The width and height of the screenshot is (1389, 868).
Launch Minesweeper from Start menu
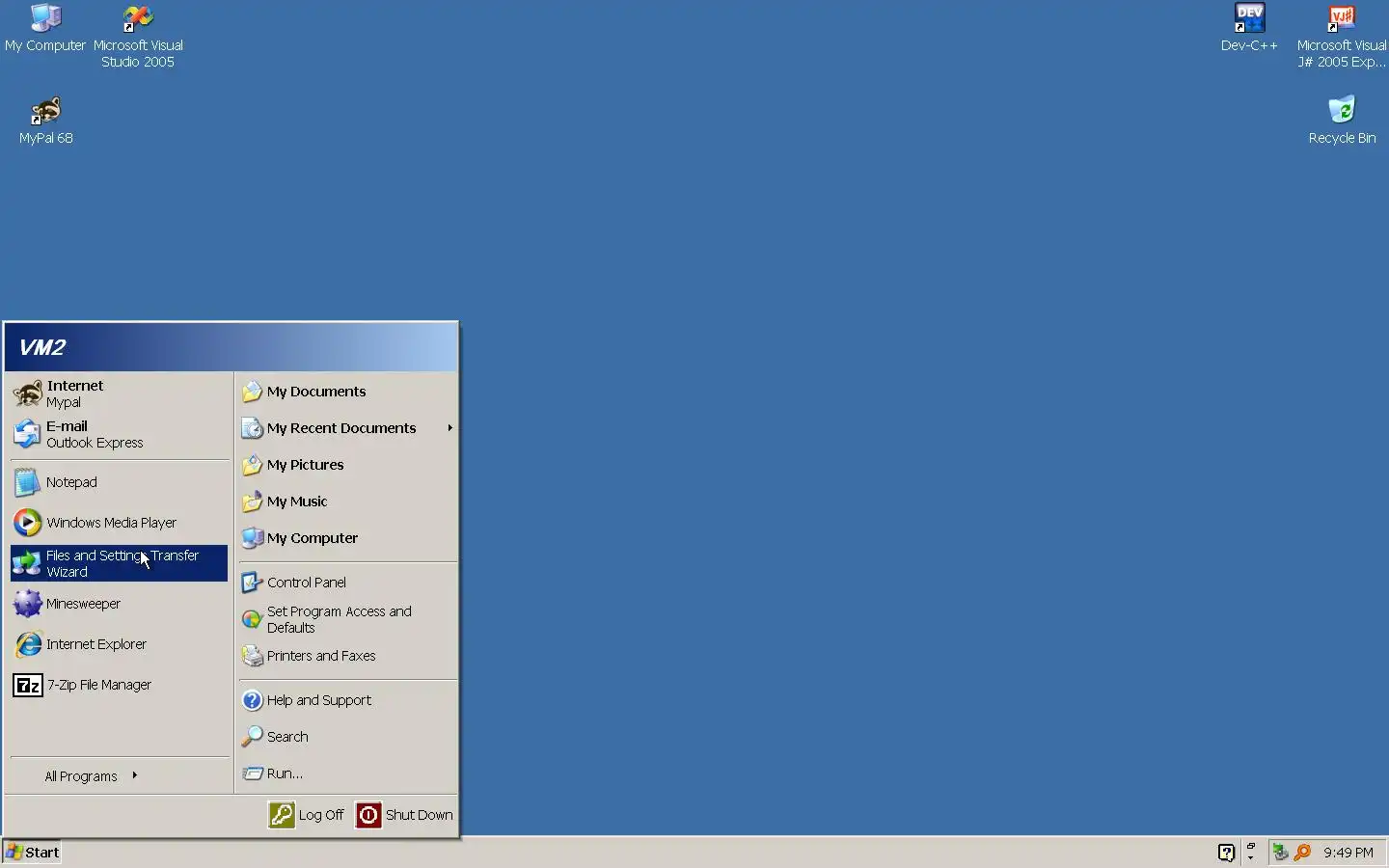120,604
